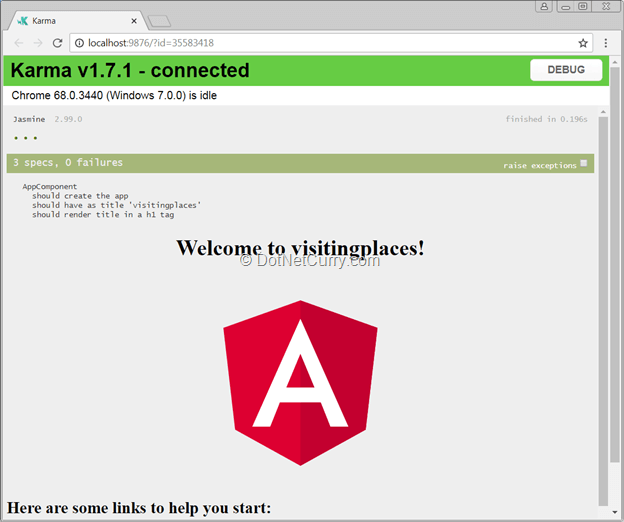
Task: Click the AppComponent suite link
Action: pyautogui.click(x=50, y=186)
